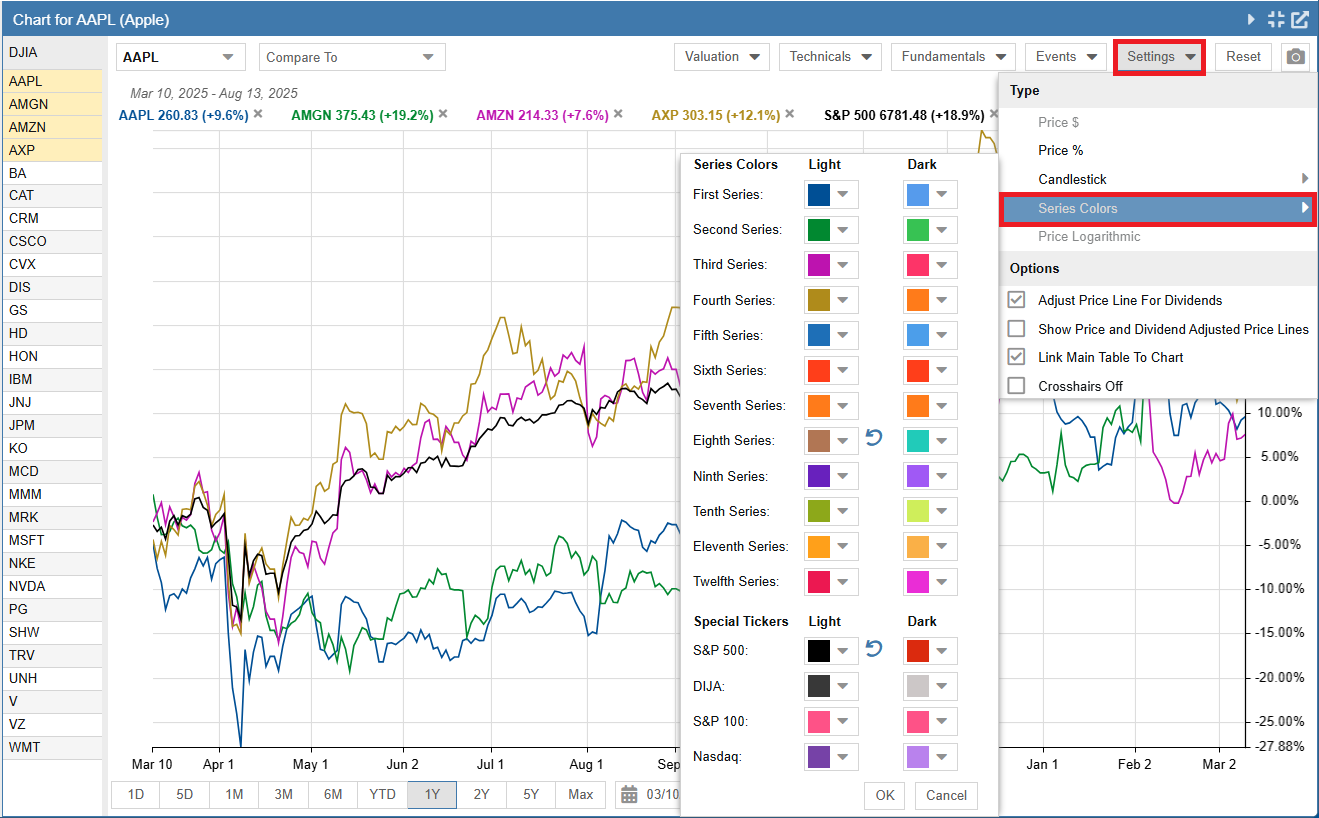The height and width of the screenshot is (818, 1319).
Task: Enable Show Price and Dividend Adjusted Price Lines
Action: pos(1016,328)
